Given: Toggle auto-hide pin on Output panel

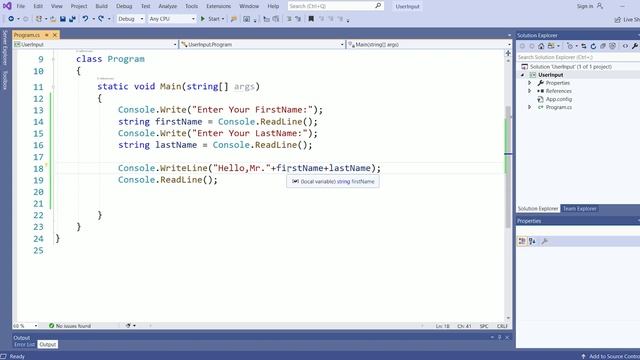Looking at the screenshot, I should tap(499, 337).
